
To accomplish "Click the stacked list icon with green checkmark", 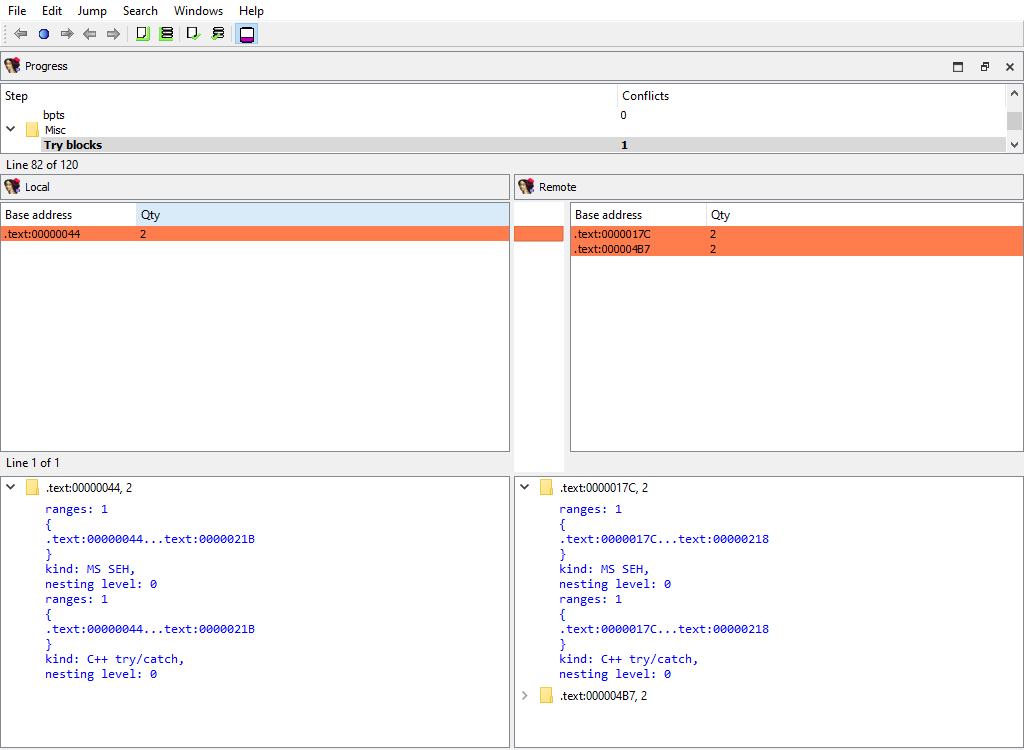I will coord(218,34).
